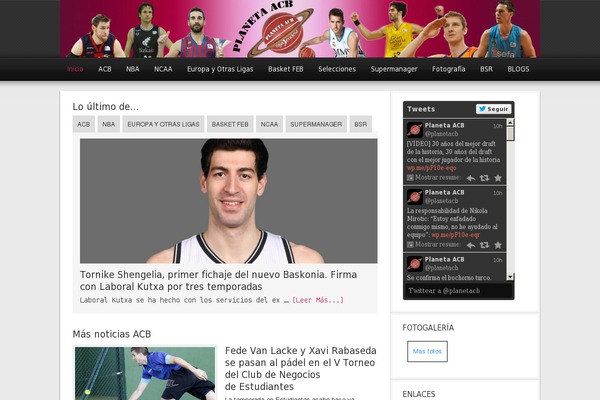Click the Leer Más link
The image size is (600, 400).
point(318,300)
